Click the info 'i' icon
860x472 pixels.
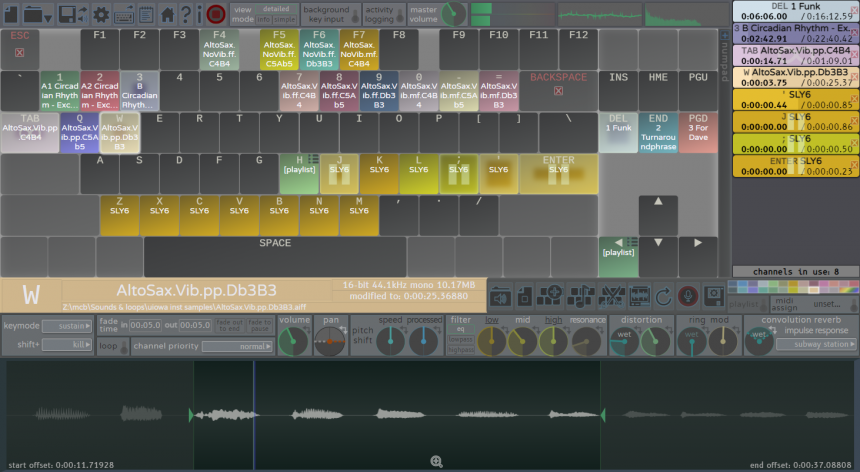(200, 14)
